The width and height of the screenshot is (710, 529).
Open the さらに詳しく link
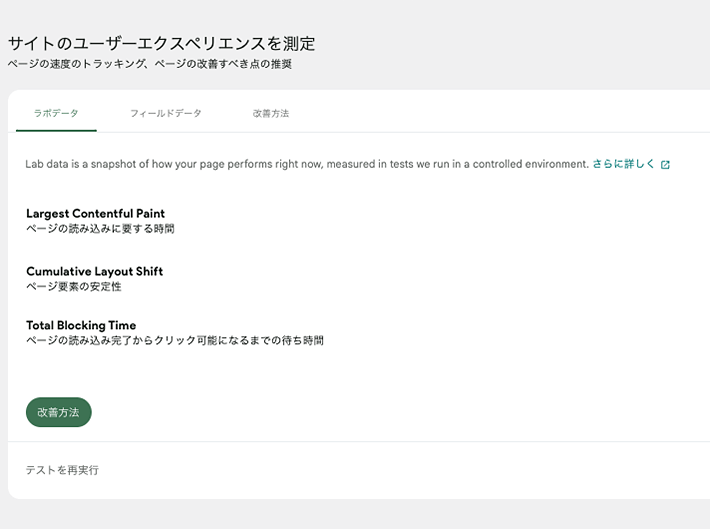click(x=624, y=164)
